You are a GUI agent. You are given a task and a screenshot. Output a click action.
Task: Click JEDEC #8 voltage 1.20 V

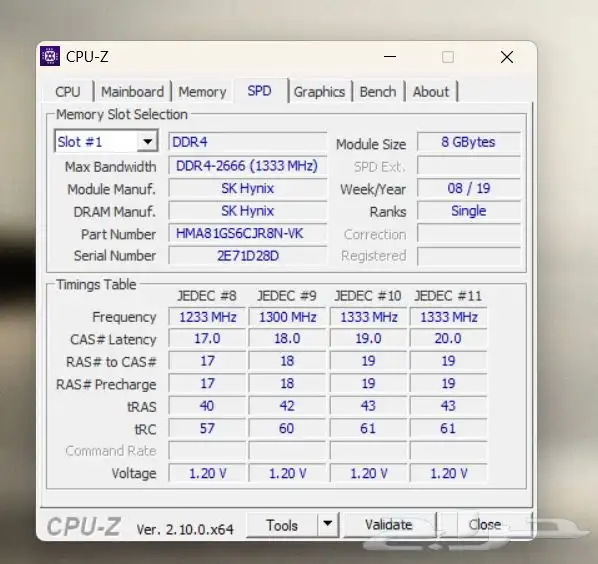click(207, 473)
